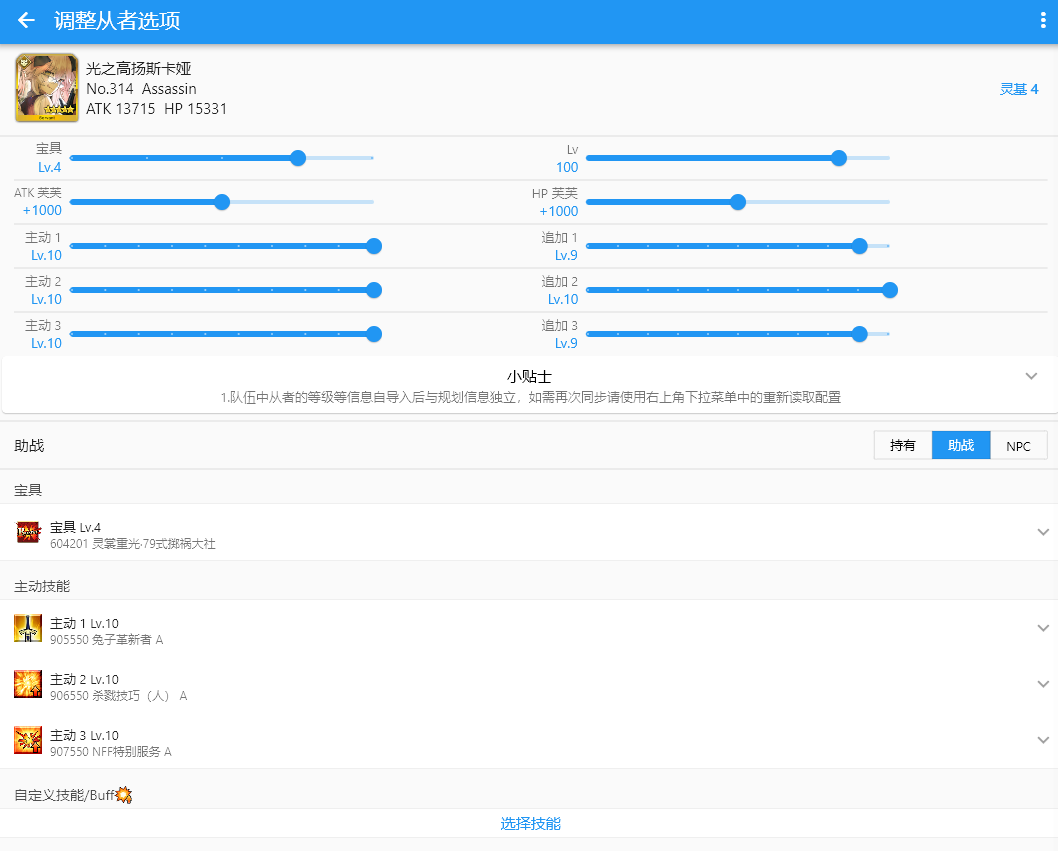
Task: Adjust the 宝具 Lv.4 slider
Action: 221,158
